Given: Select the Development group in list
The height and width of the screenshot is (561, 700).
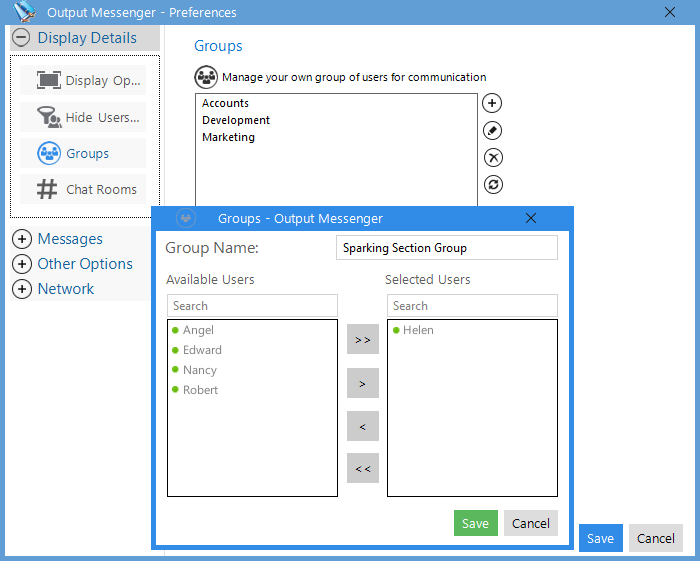Looking at the screenshot, I should click(x=236, y=120).
